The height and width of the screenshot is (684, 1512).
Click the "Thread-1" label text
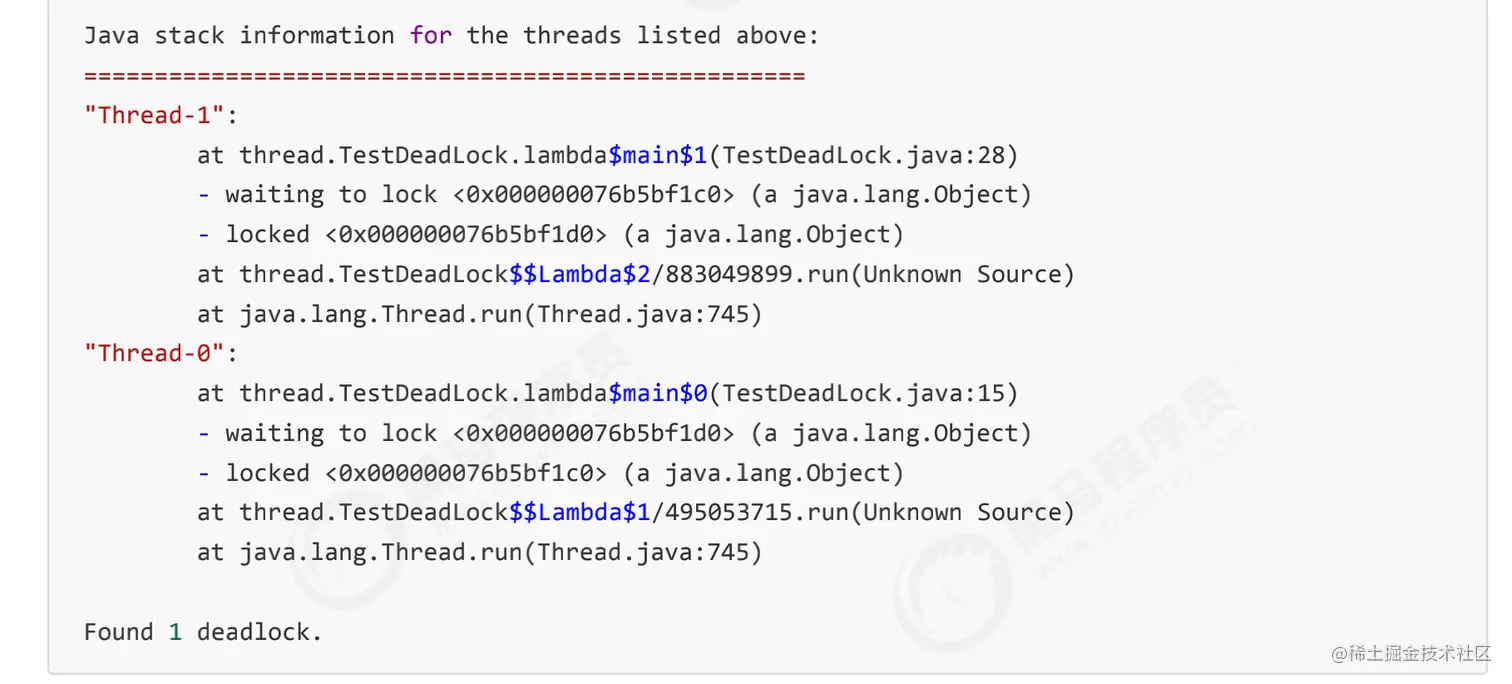click(x=155, y=115)
